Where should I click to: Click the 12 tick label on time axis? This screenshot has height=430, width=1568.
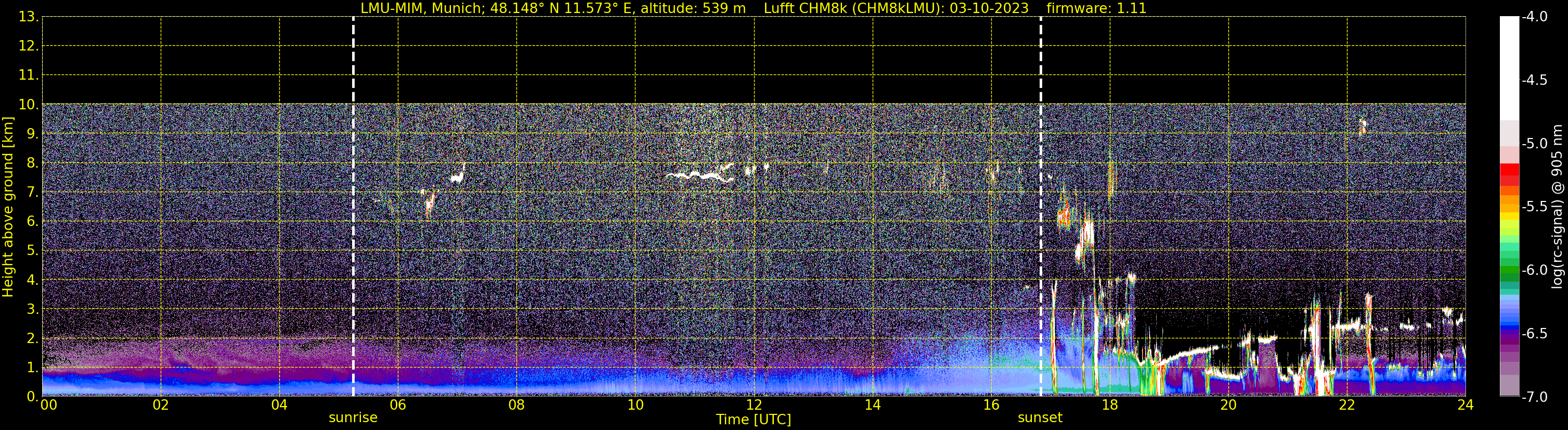tap(754, 405)
